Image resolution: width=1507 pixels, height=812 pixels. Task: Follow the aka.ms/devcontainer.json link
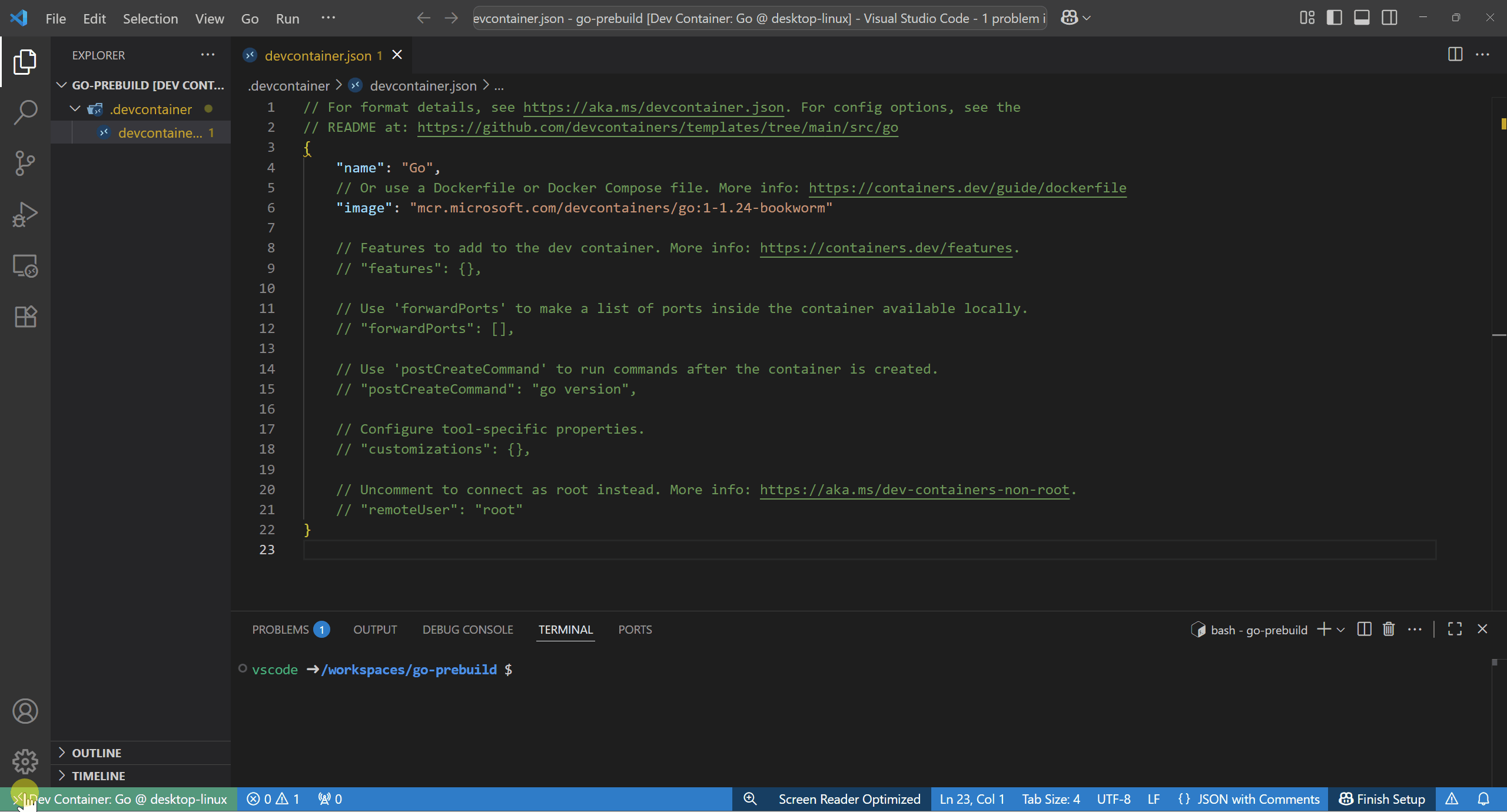point(653,107)
